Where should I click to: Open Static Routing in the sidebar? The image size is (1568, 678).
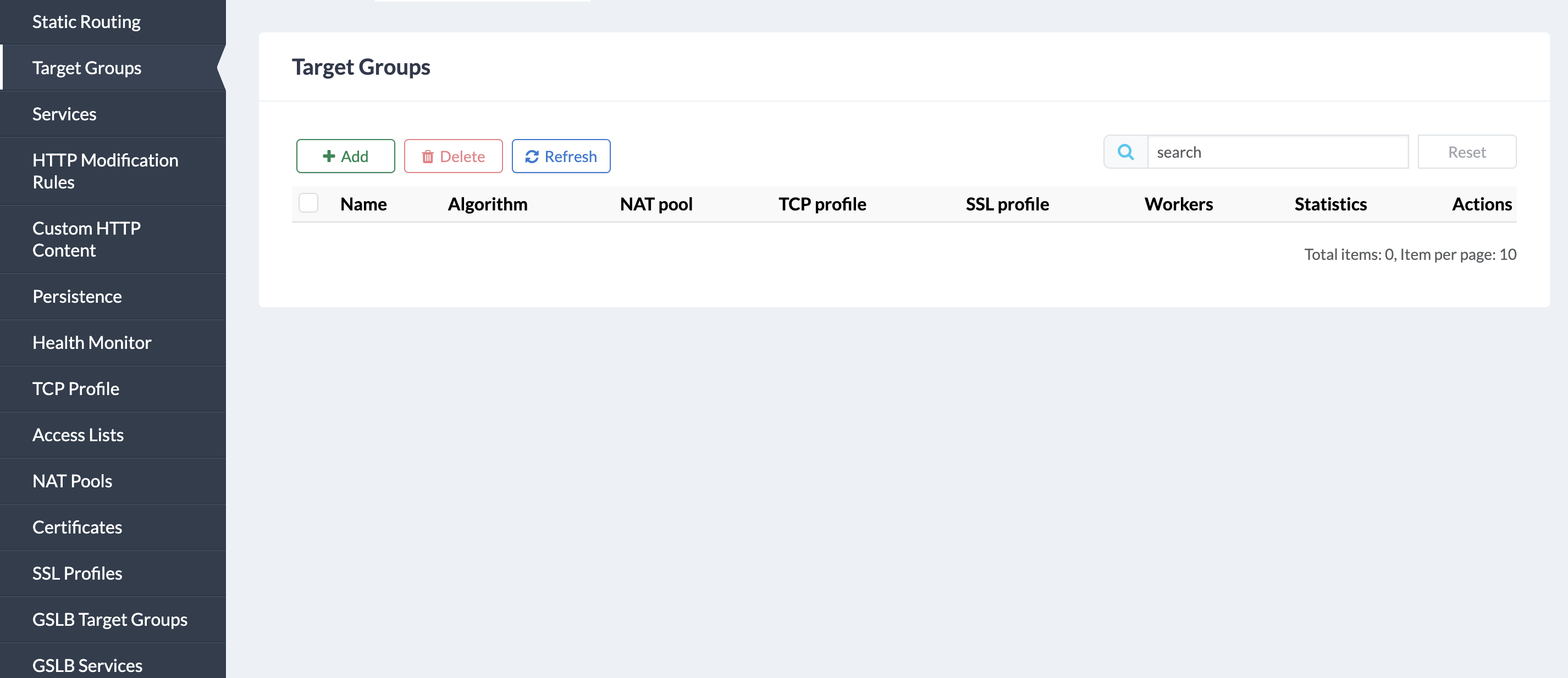point(86,22)
